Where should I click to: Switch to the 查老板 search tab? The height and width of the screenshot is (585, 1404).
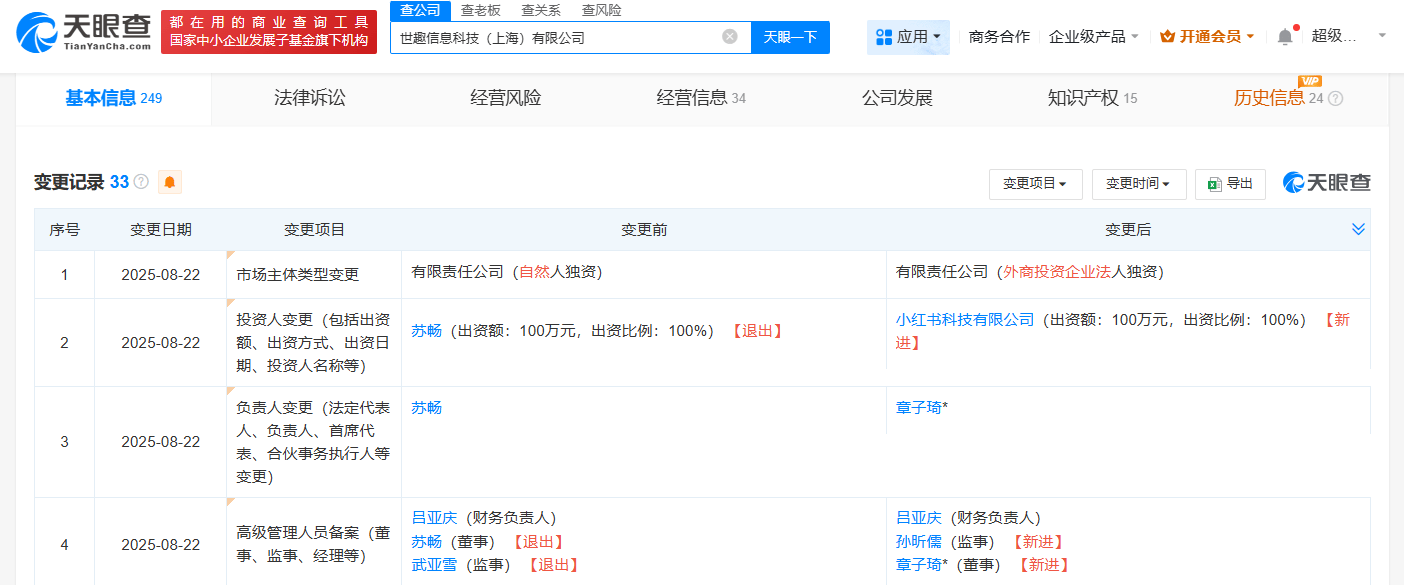[480, 10]
